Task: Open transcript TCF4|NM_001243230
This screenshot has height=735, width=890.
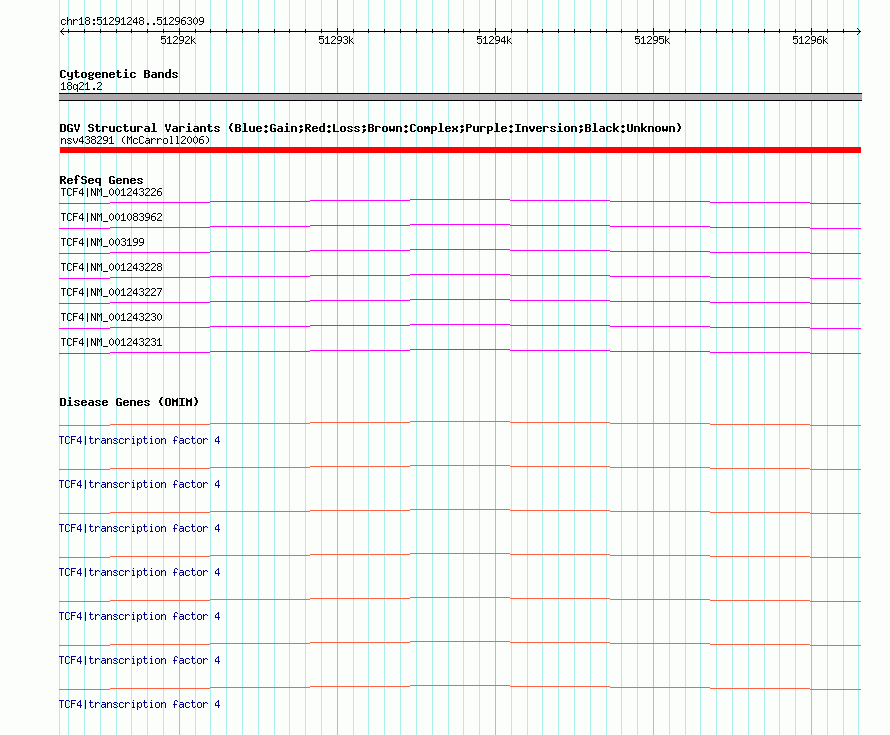Action: click(x=111, y=317)
